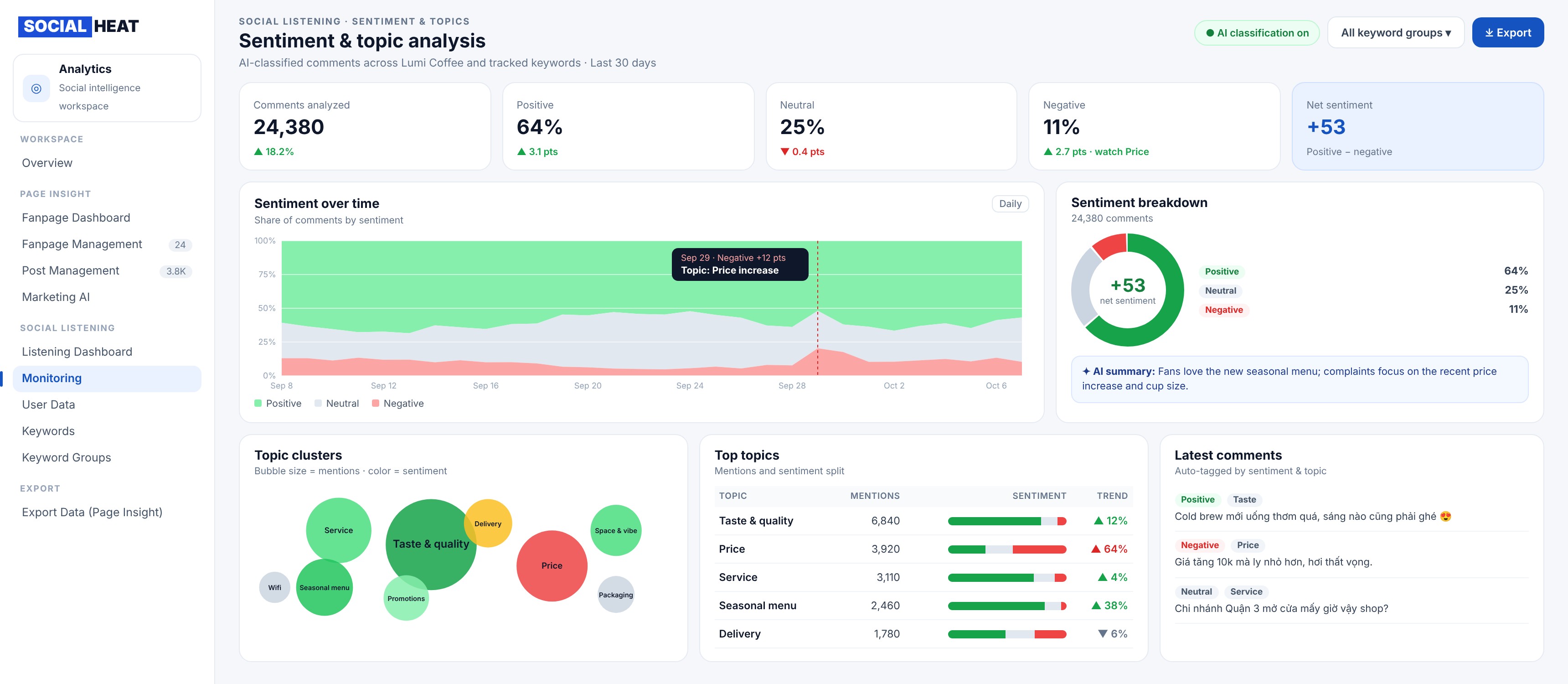Go to Fanpage Dashboard
Image resolution: width=1568 pixels, height=684 pixels.
pyautogui.click(x=107, y=218)
